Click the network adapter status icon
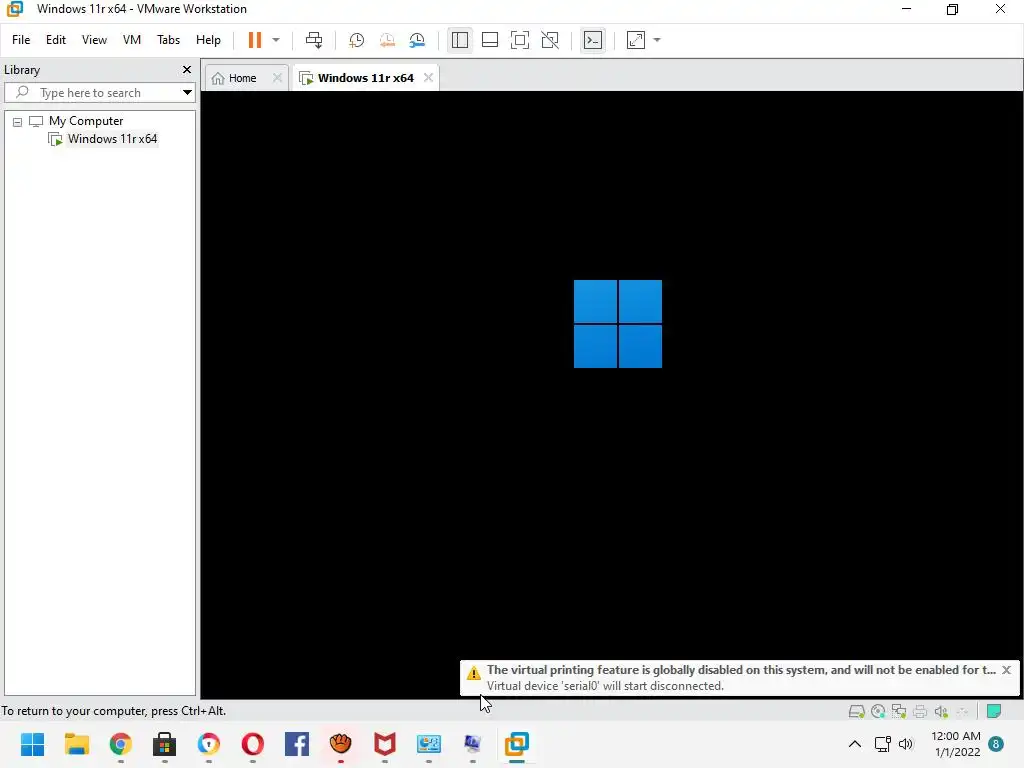This screenshot has width=1024, height=768. point(899,711)
